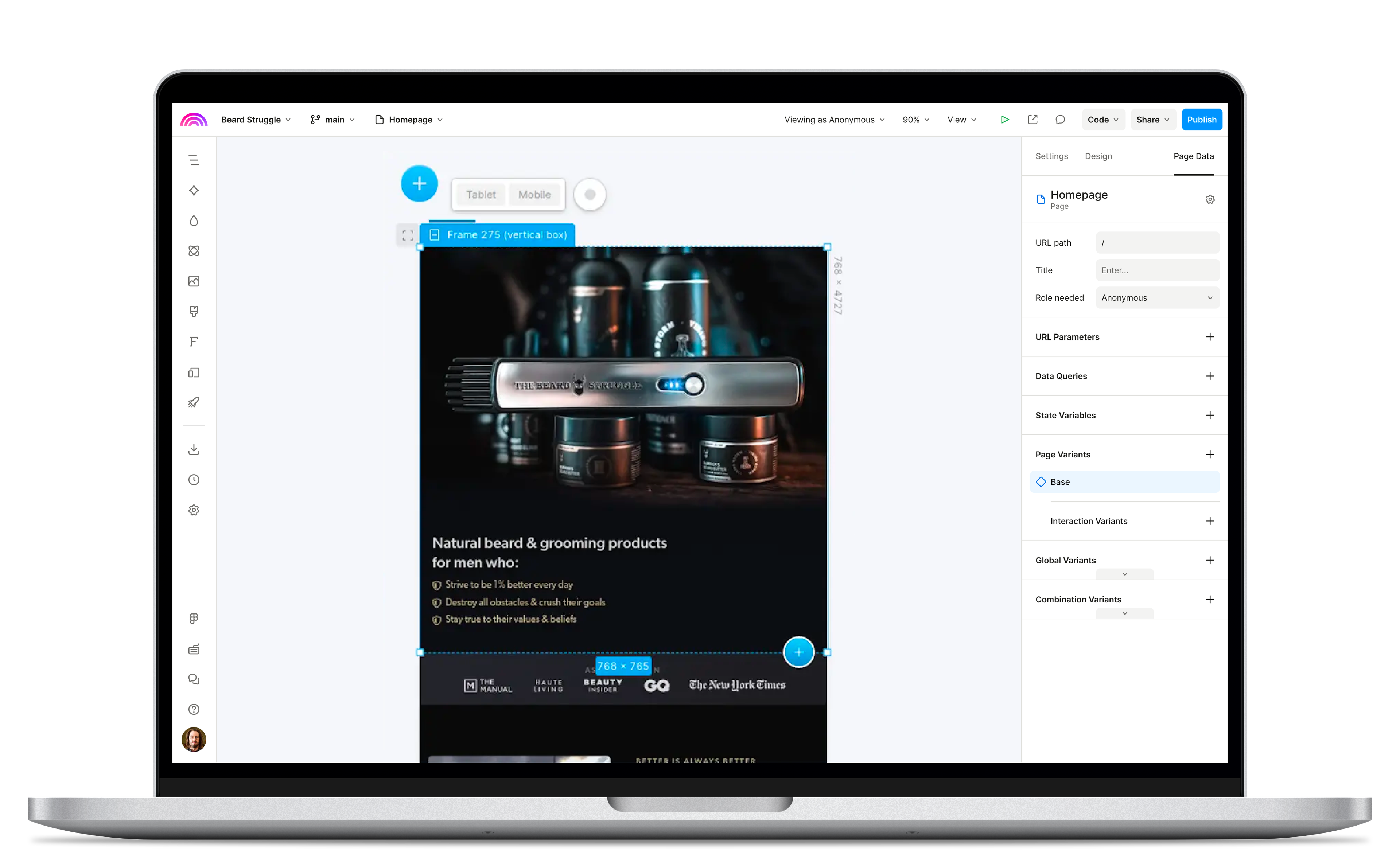Click the Figma icon in sidebar
Viewport: 1400px width, 866px height.
(194, 619)
